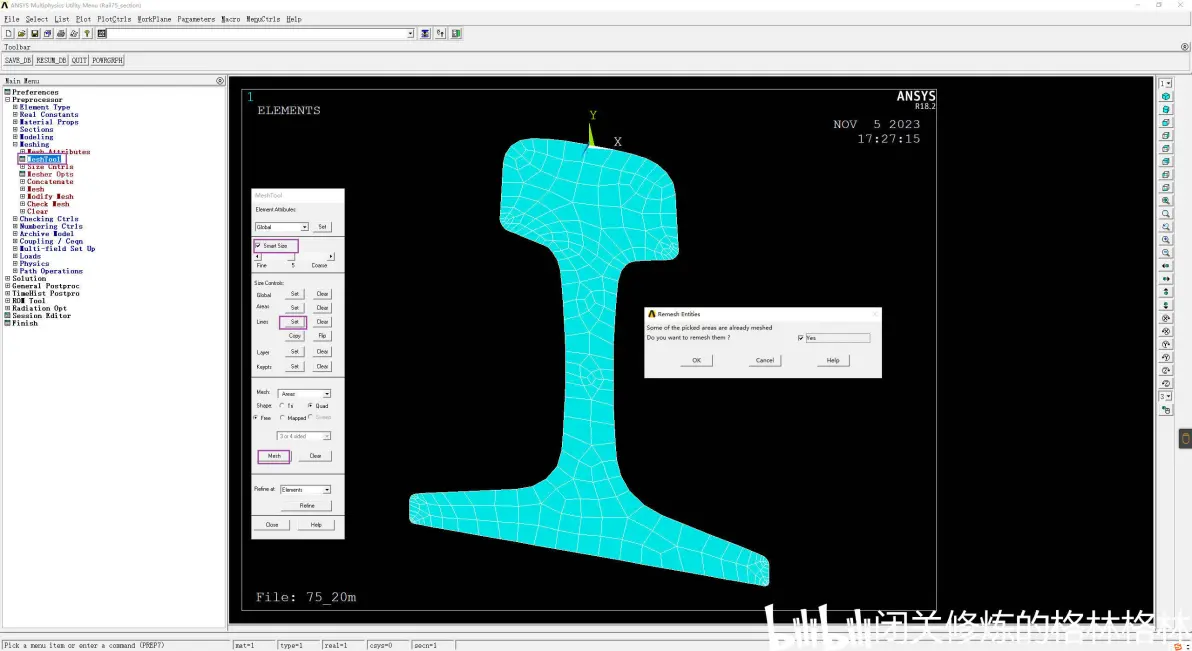
Task: Click the Zoom Out magnifier icon
Action: 1165,252
